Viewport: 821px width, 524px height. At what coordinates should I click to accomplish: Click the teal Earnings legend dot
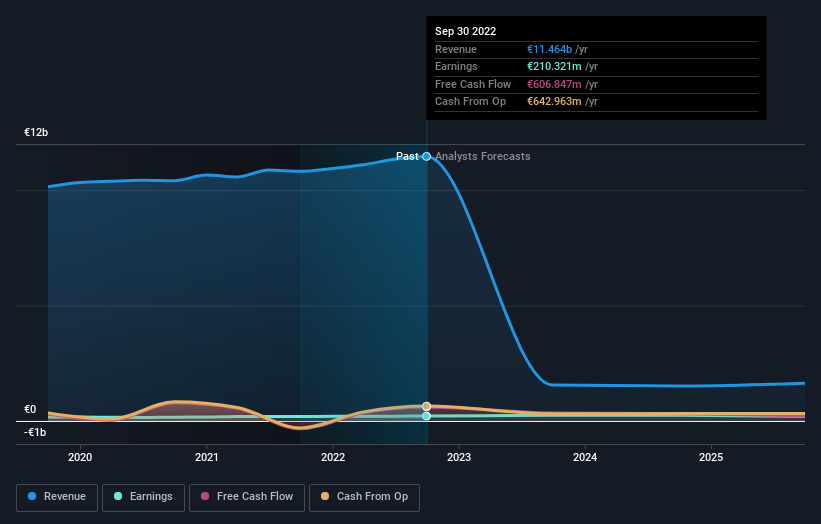(x=118, y=496)
